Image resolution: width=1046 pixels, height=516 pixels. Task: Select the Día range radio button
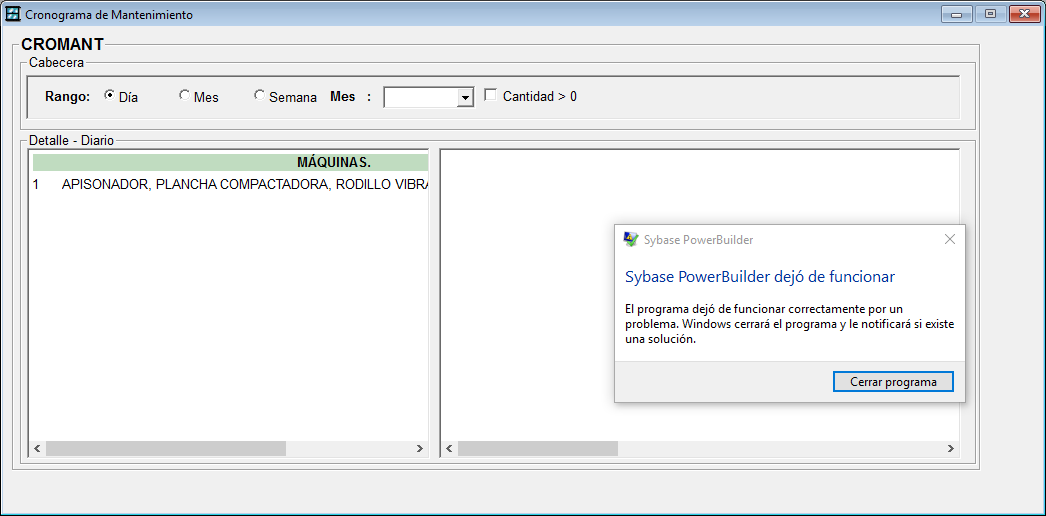[x=109, y=95]
